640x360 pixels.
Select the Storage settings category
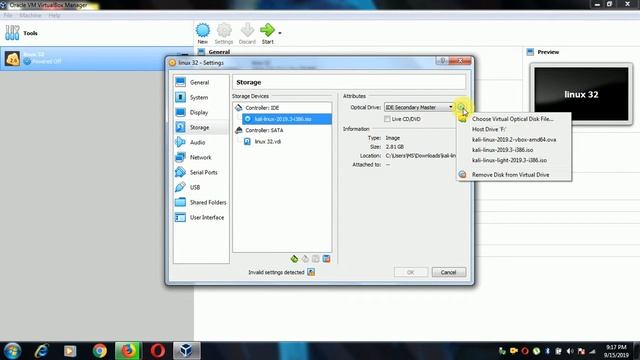(200, 127)
